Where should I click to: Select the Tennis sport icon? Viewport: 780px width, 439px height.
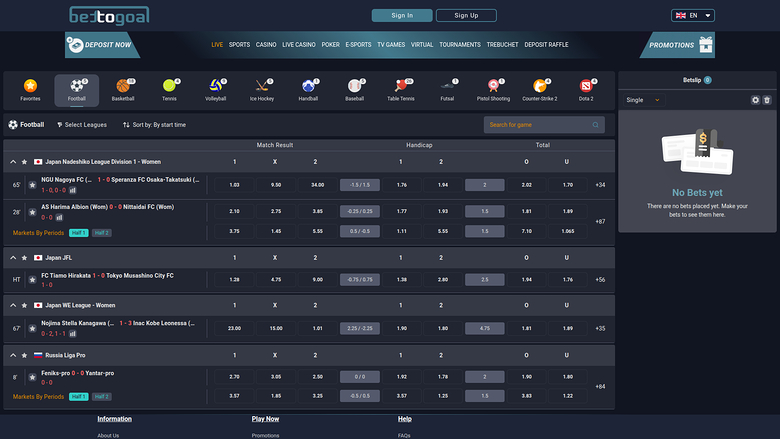tap(169, 90)
